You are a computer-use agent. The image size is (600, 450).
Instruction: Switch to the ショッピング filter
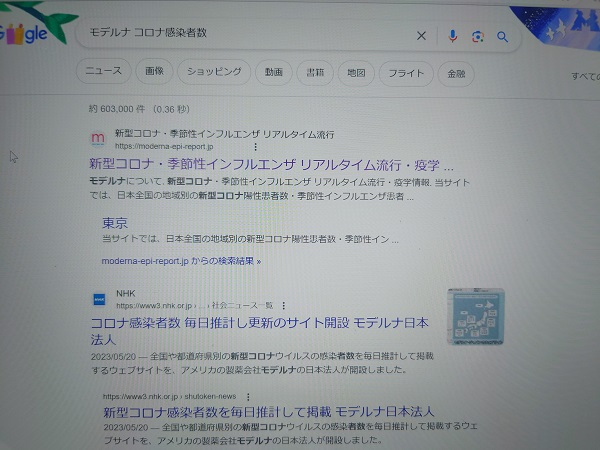(x=214, y=72)
